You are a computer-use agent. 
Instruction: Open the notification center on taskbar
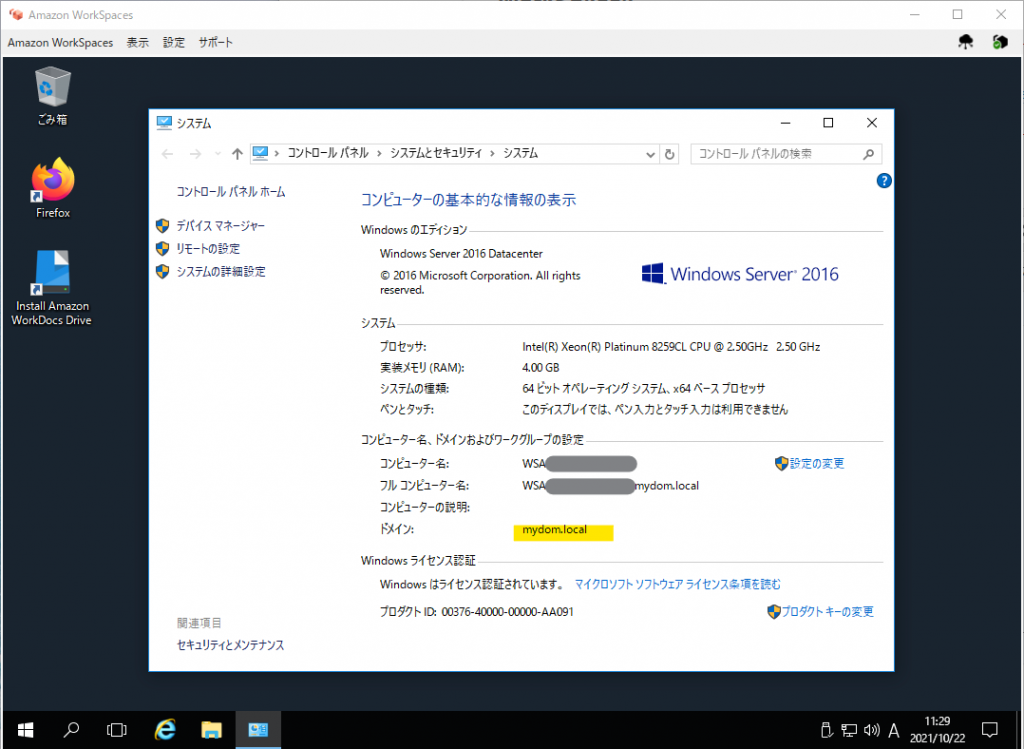point(990,729)
